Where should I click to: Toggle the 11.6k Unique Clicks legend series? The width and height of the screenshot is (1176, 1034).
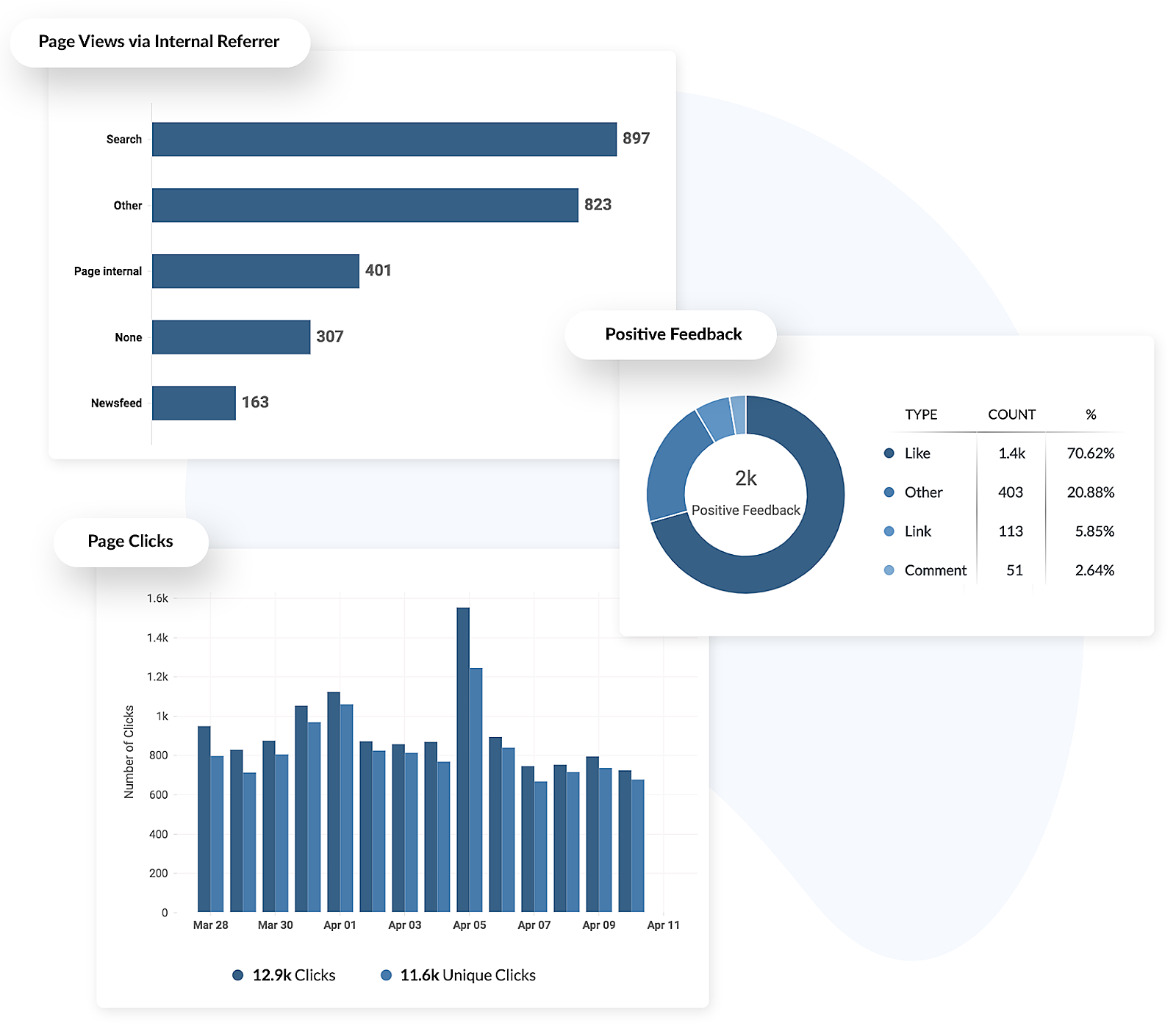458,975
